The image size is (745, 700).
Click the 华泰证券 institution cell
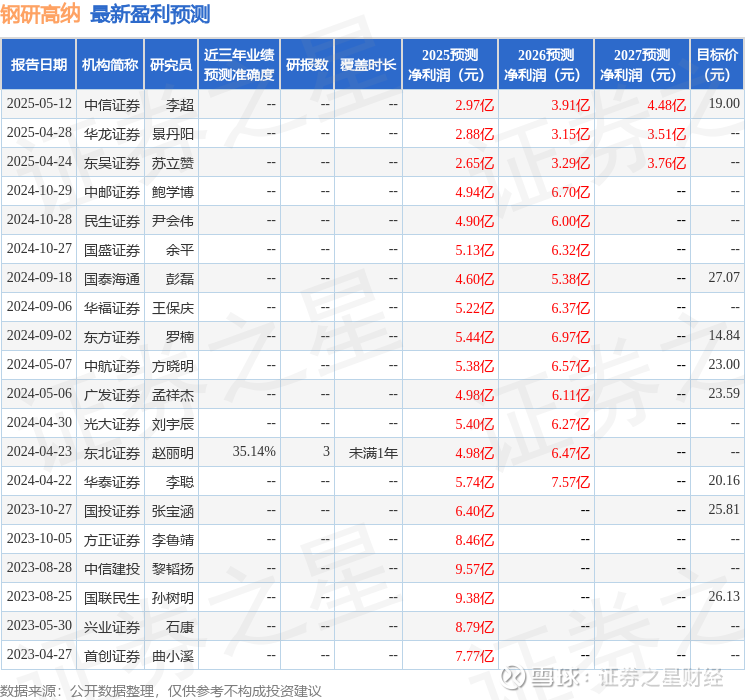coord(112,482)
